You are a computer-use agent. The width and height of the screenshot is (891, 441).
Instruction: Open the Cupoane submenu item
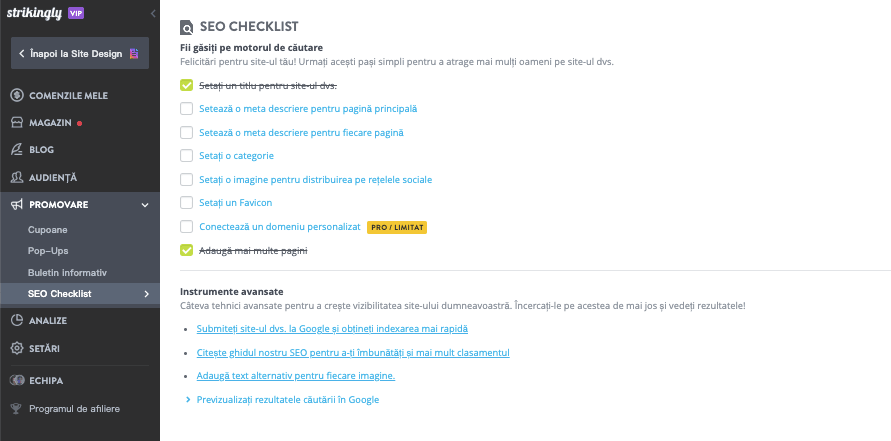(x=48, y=230)
